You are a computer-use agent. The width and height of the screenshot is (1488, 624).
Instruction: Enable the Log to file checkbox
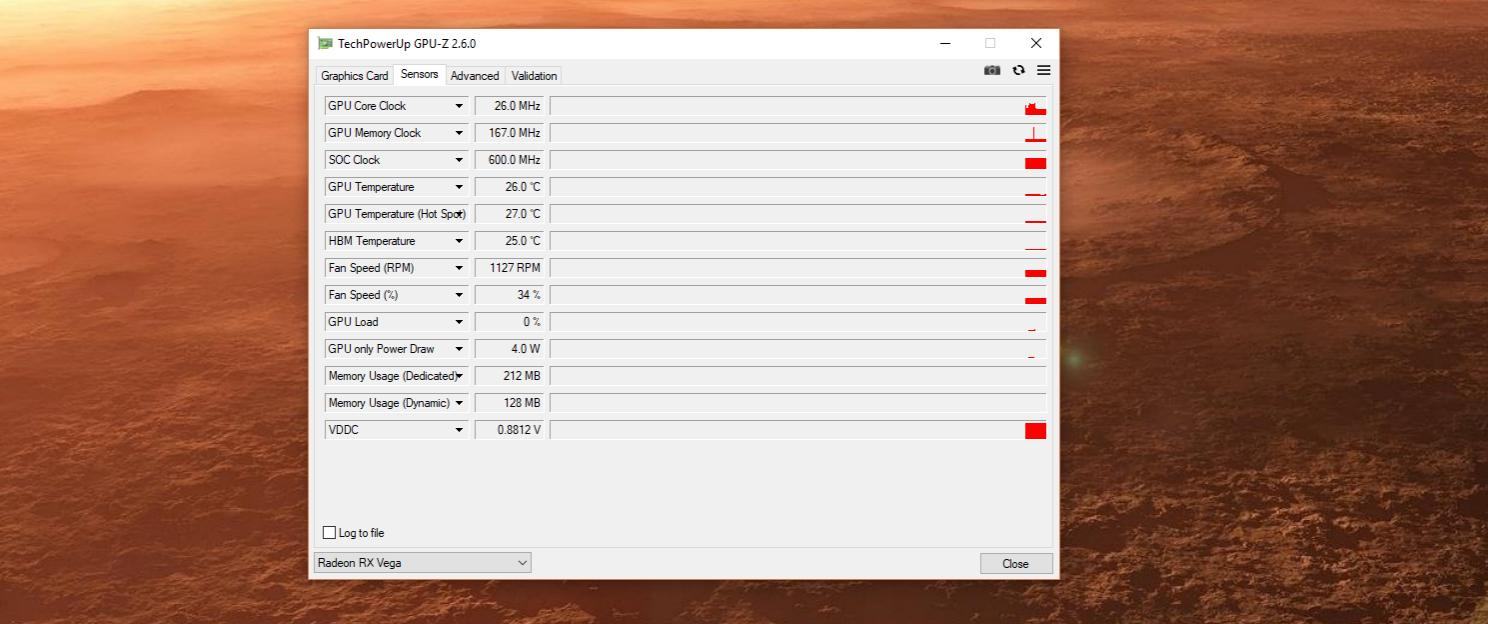(x=329, y=533)
